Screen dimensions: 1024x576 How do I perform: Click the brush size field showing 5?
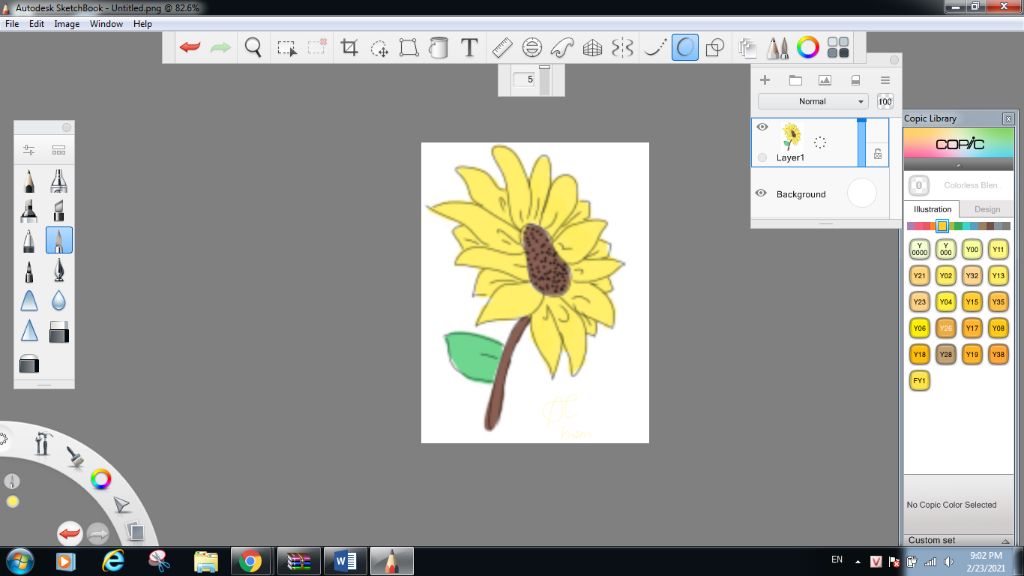coord(524,80)
